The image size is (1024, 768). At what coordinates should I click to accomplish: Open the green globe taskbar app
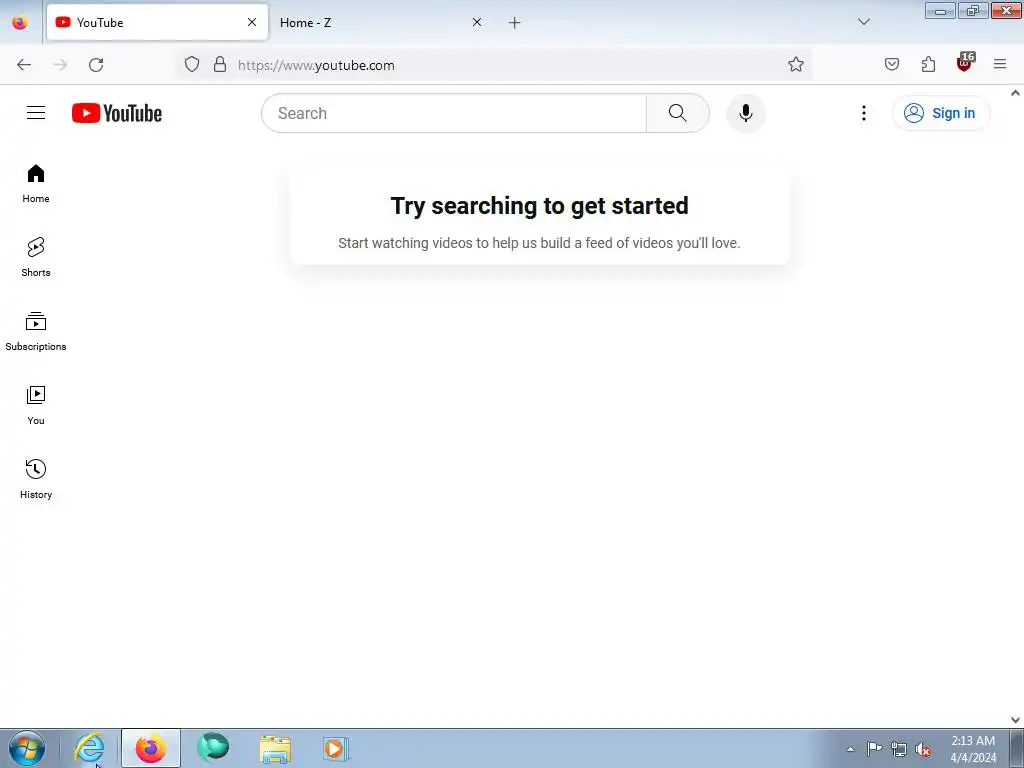214,748
